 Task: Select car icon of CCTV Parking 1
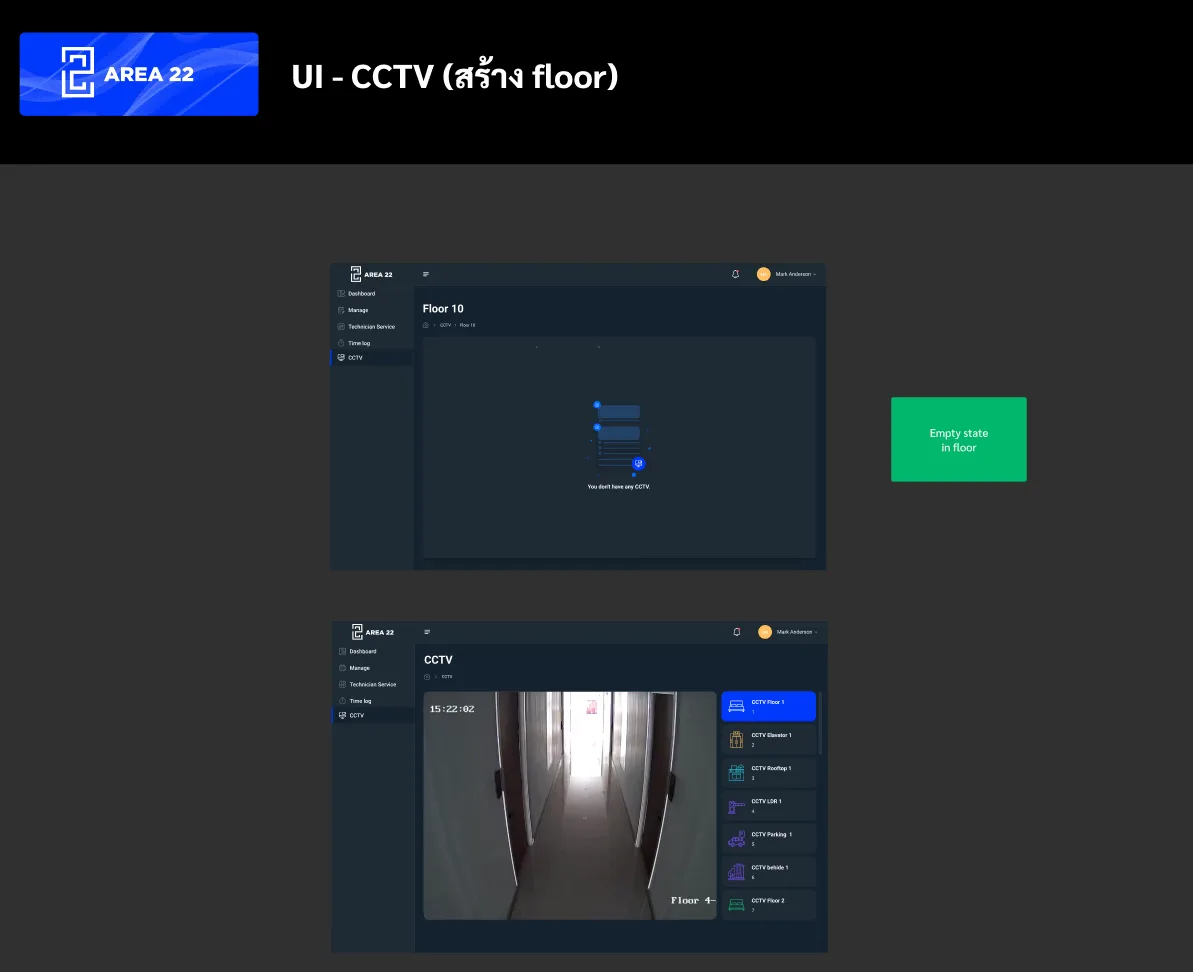736,839
